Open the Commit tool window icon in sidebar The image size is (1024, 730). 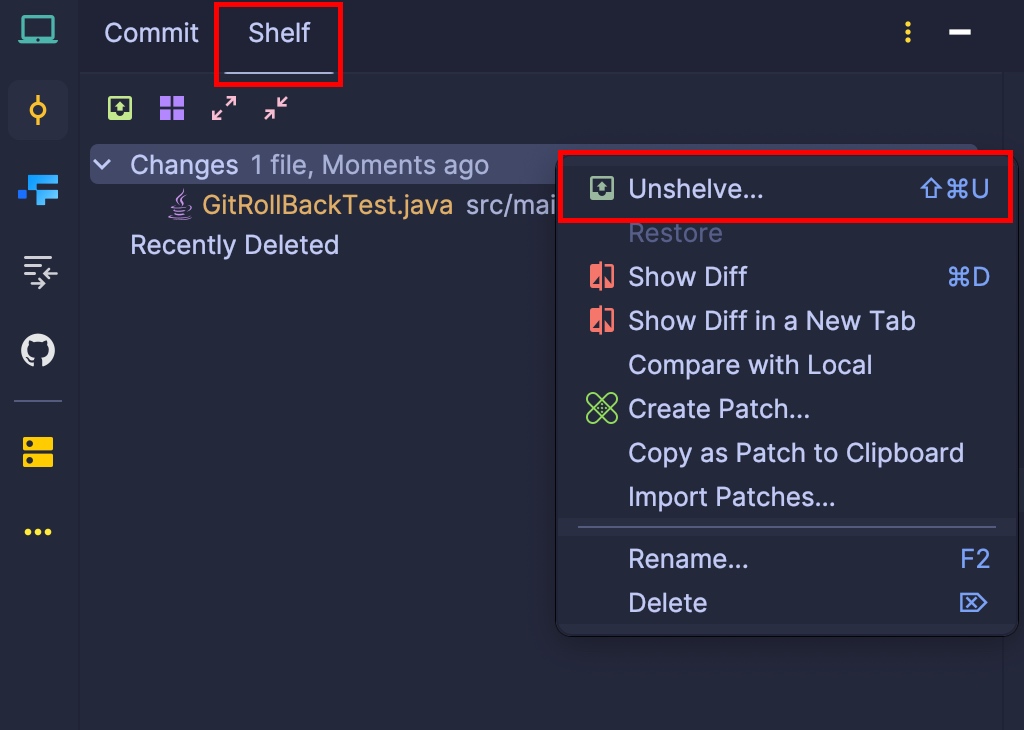tap(38, 110)
